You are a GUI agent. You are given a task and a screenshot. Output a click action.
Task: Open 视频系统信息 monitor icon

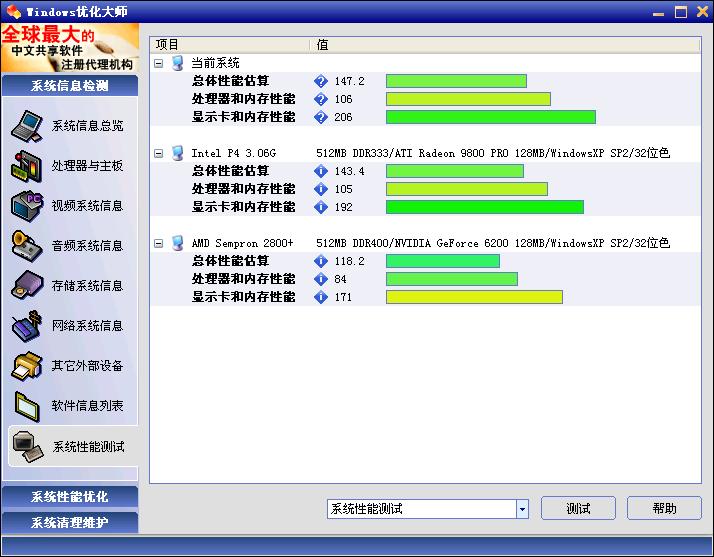27,206
